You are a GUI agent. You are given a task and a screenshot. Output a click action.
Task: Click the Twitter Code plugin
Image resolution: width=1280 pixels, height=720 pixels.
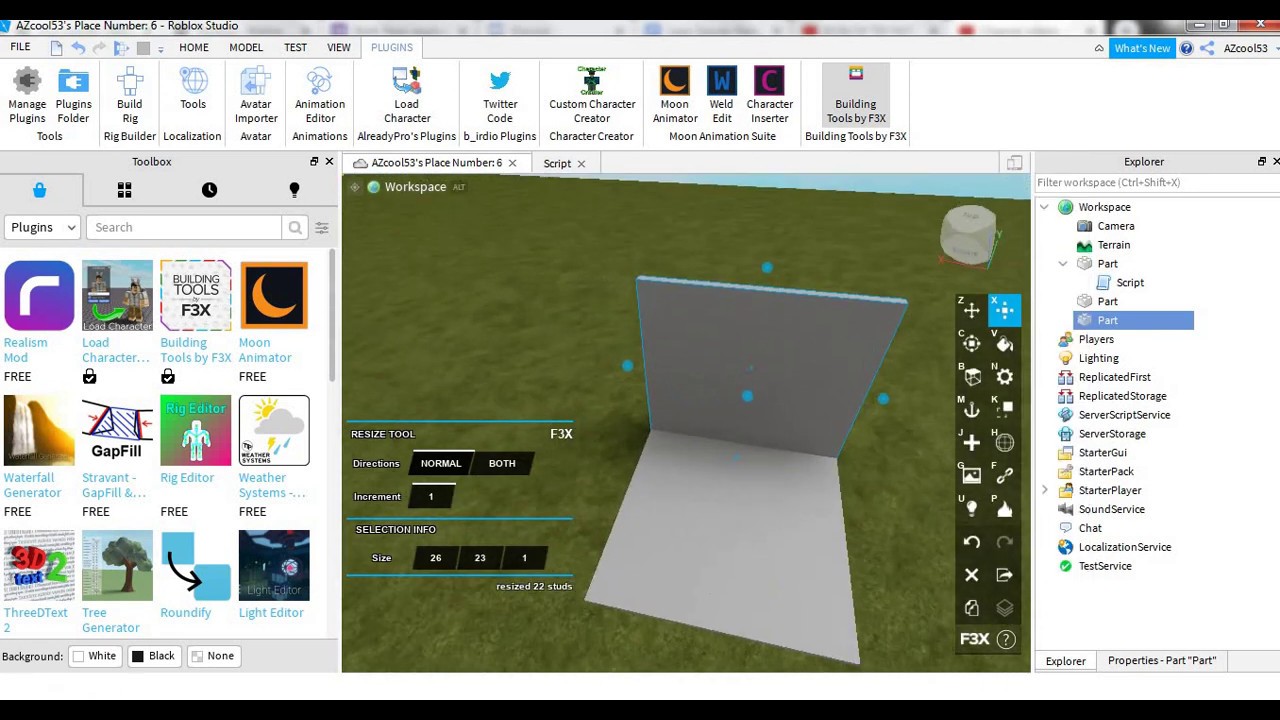(x=500, y=96)
